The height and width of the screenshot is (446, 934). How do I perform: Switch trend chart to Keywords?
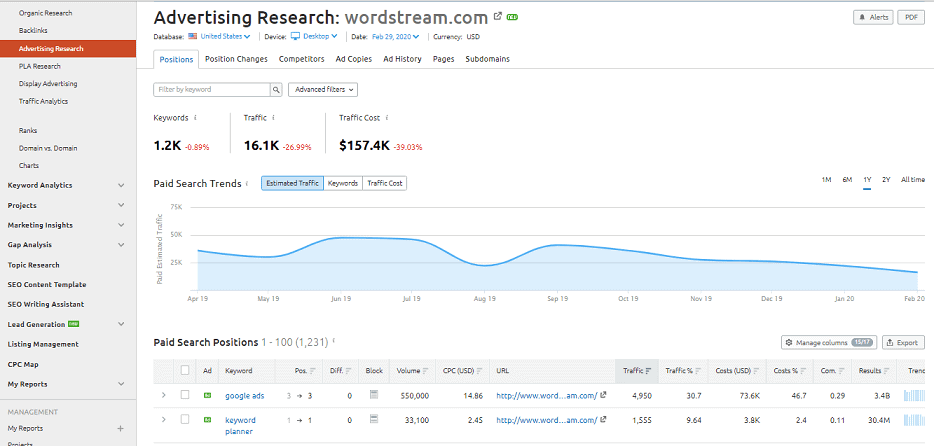click(x=343, y=183)
